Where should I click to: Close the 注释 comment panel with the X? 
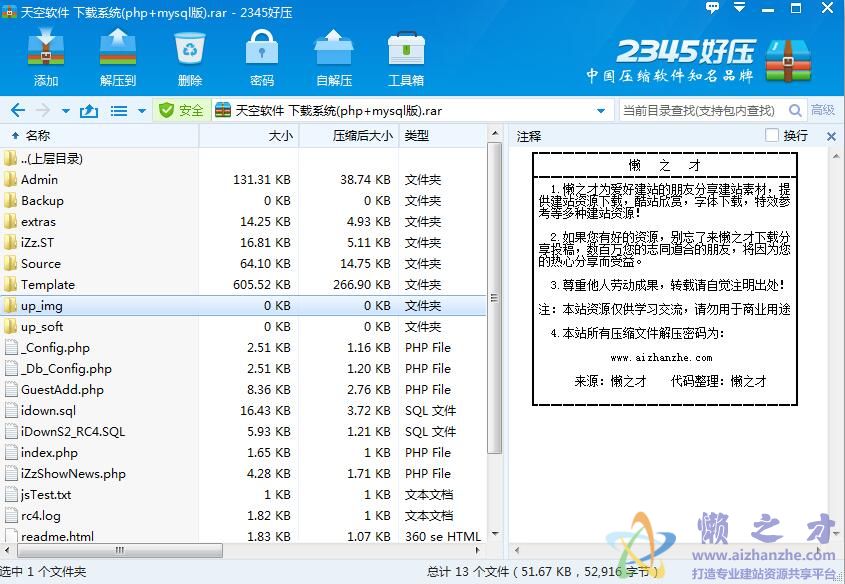832,136
